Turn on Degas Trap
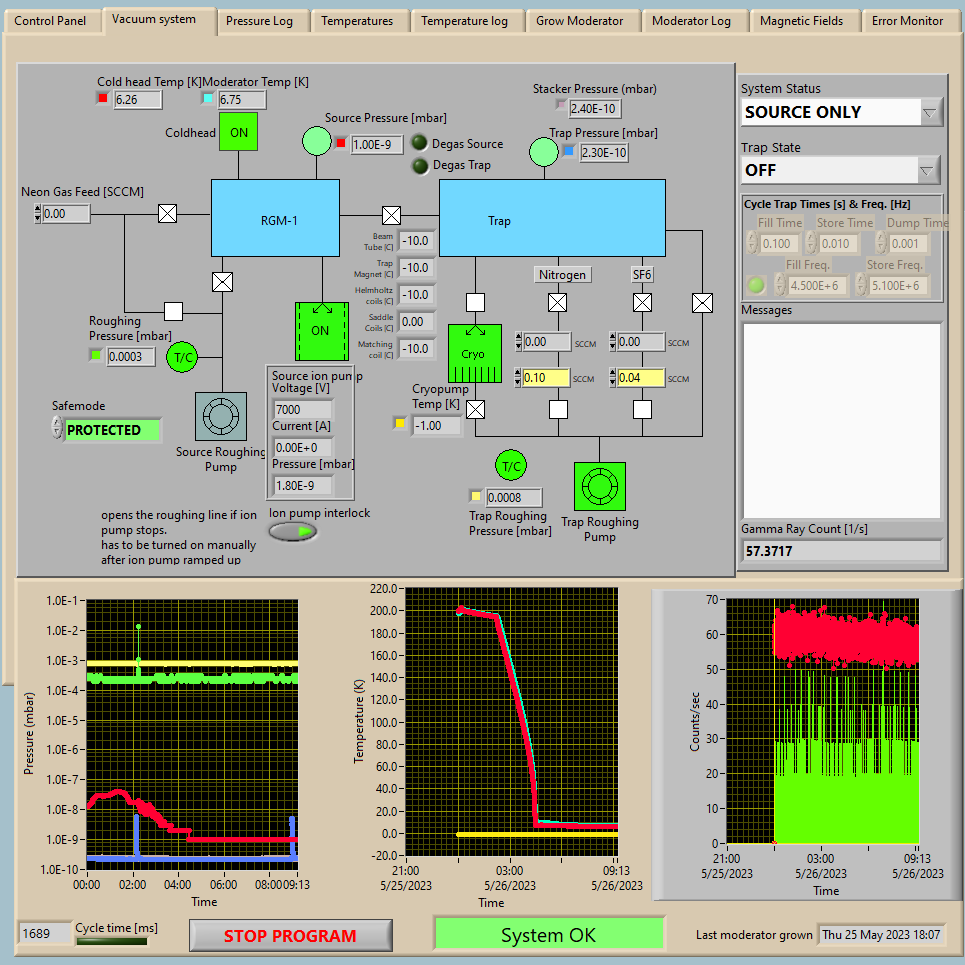965x965 pixels. click(x=420, y=165)
